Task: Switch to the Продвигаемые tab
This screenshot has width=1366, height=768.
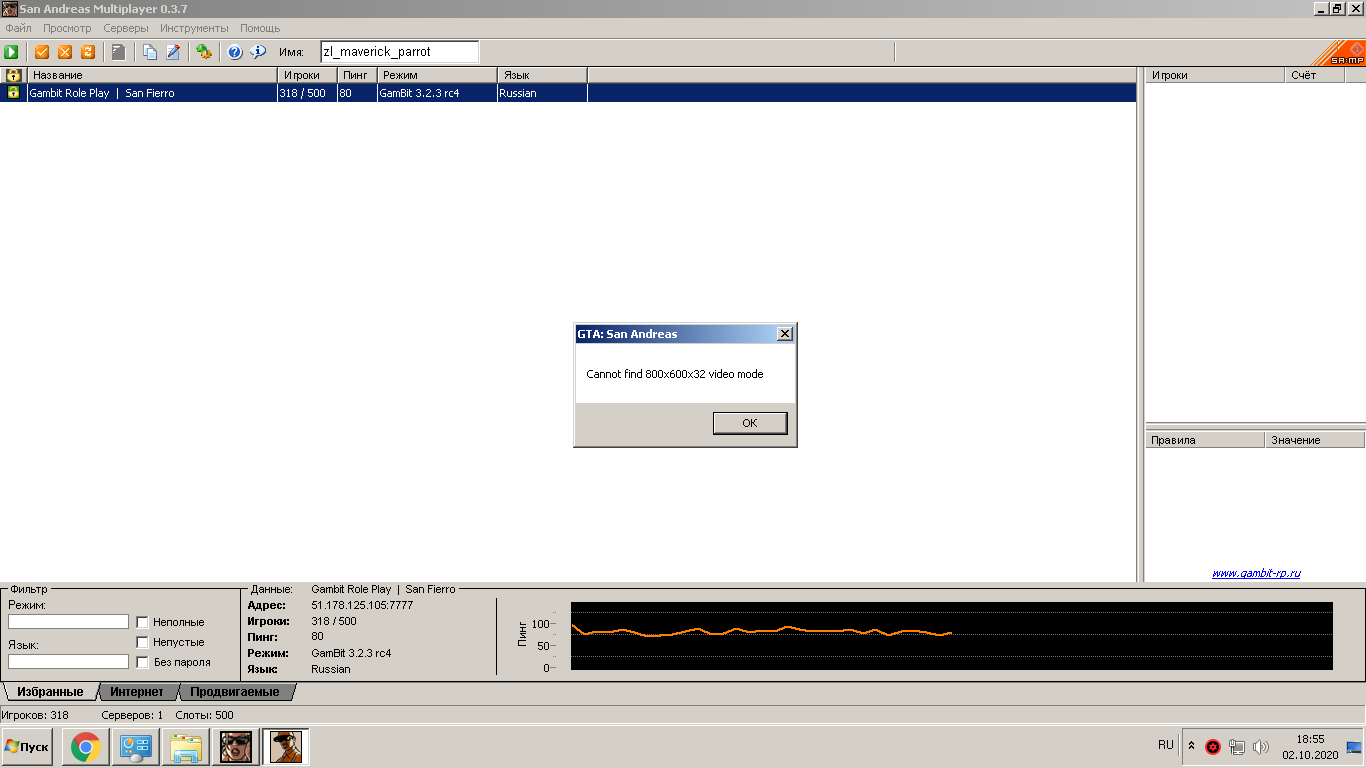Action: pos(235,692)
